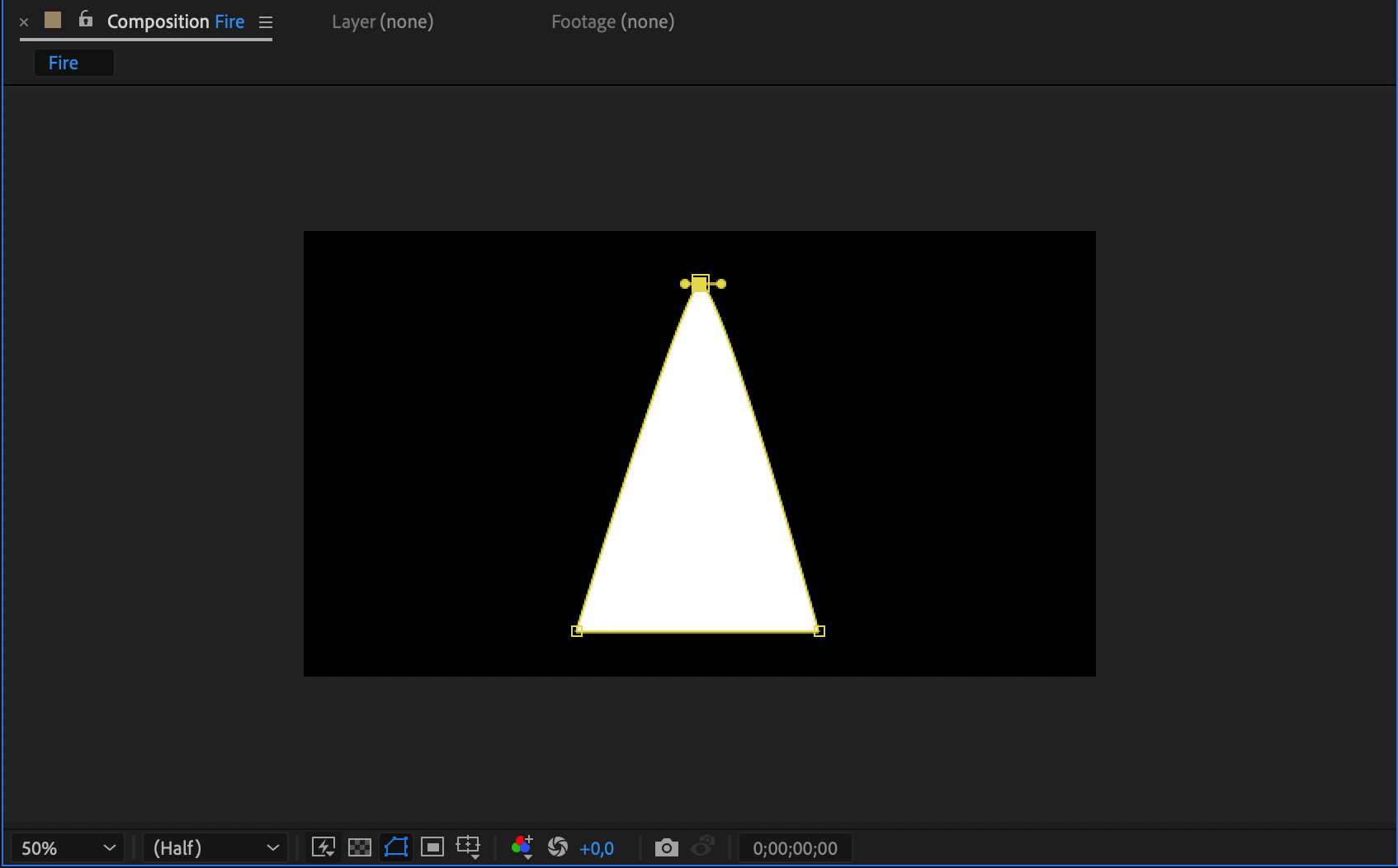Click the Fire composition breadcrumb button
Screen dimensions: 1398x868
[73, 63]
